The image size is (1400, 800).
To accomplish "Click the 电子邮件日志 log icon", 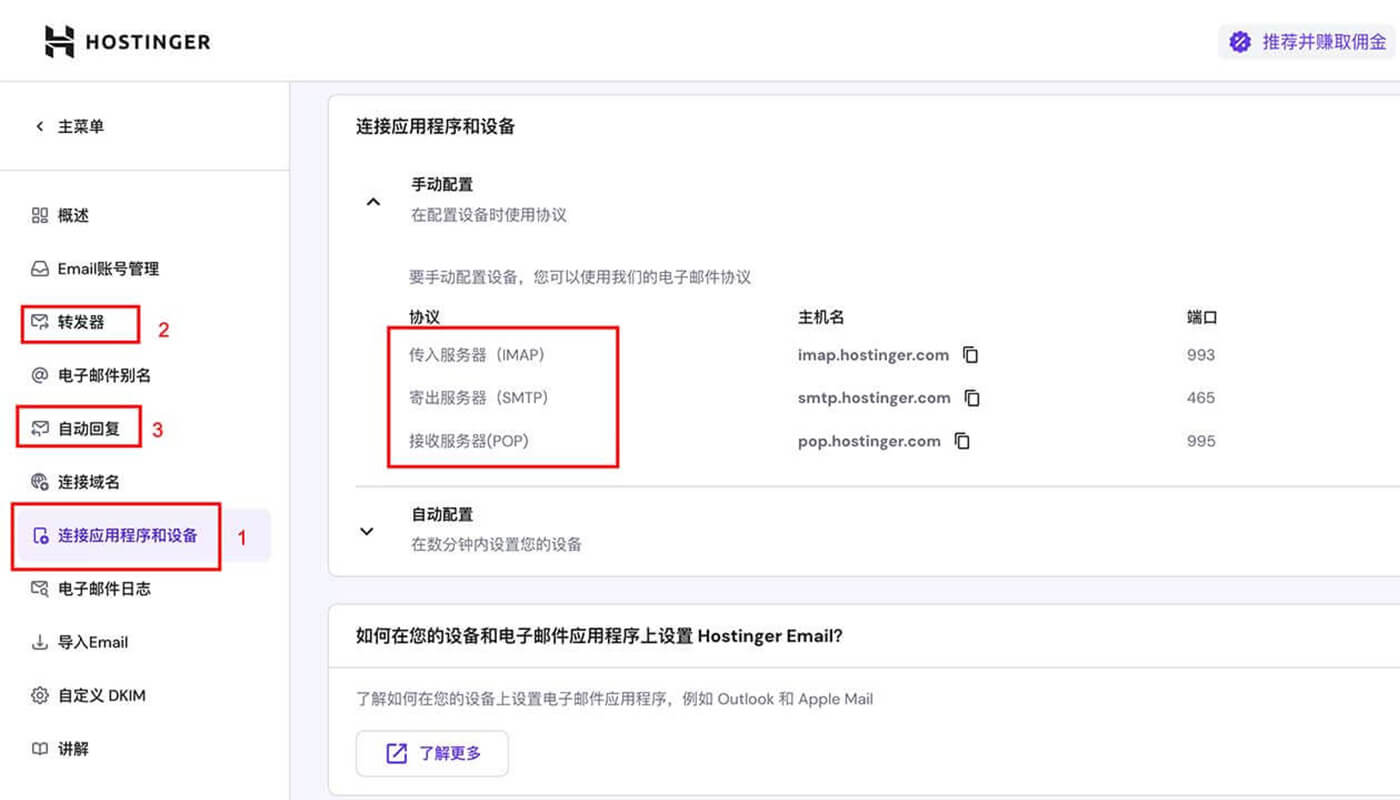I will coord(40,589).
